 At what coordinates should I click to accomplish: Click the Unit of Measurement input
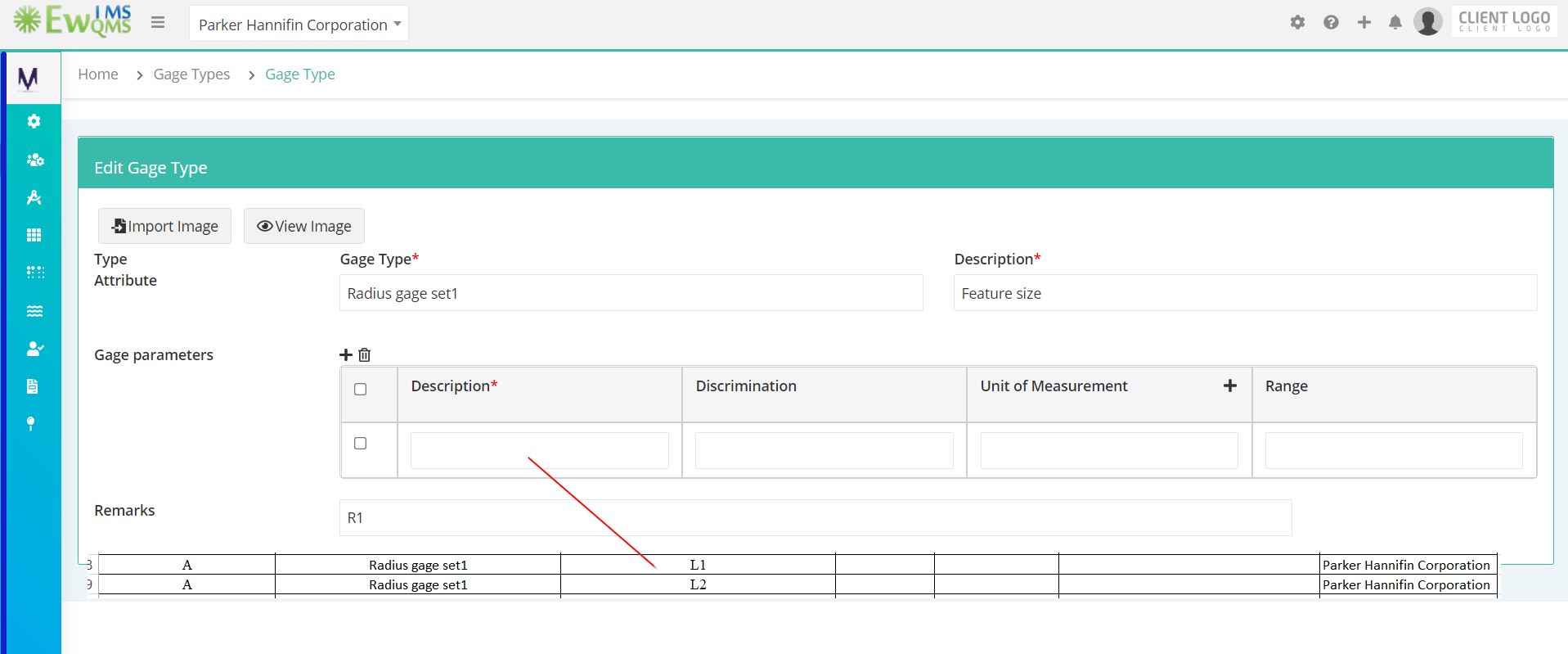click(x=1109, y=450)
